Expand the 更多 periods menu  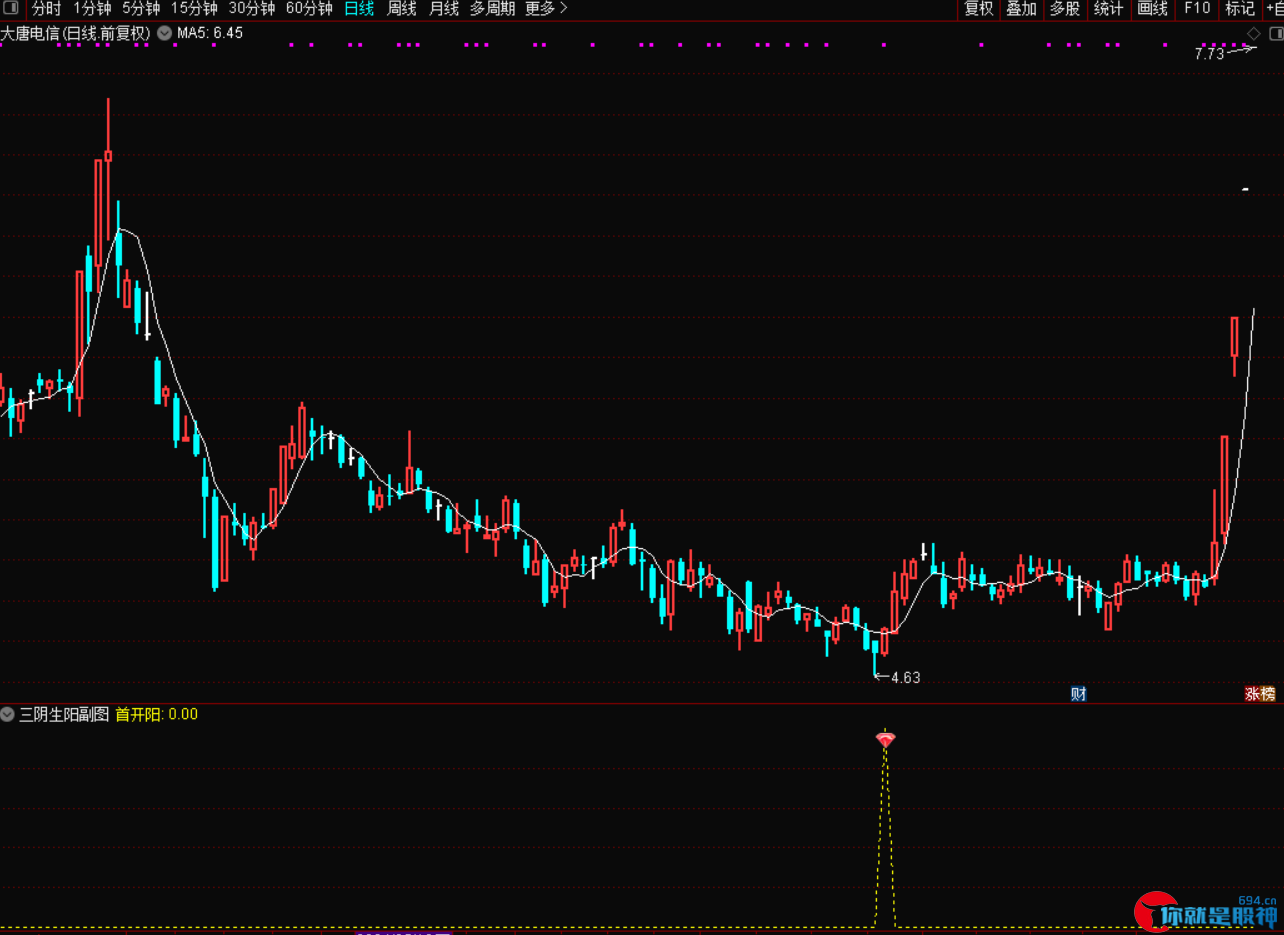(547, 9)
